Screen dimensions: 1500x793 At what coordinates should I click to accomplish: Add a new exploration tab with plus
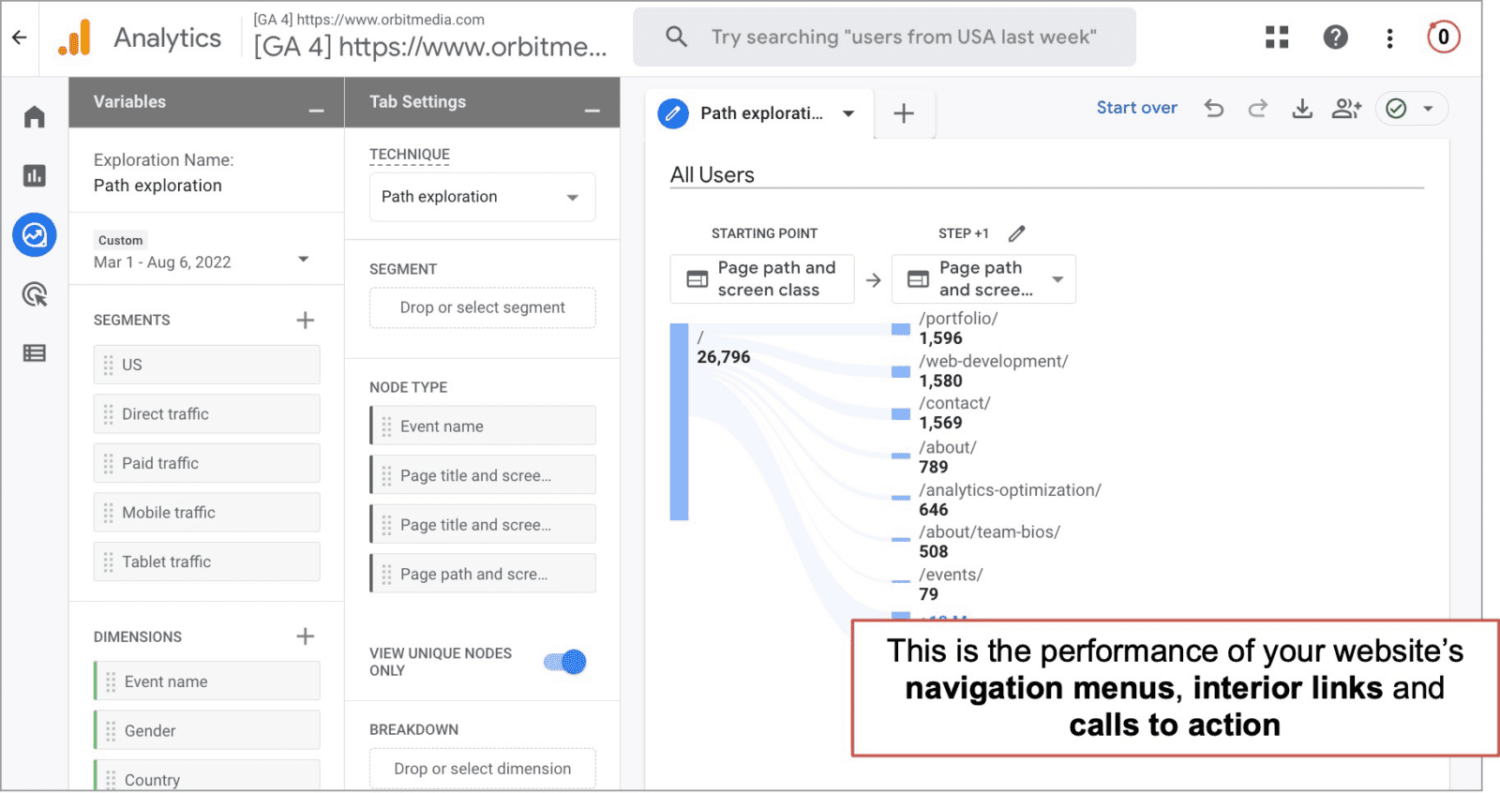click(x=904, y=114)
